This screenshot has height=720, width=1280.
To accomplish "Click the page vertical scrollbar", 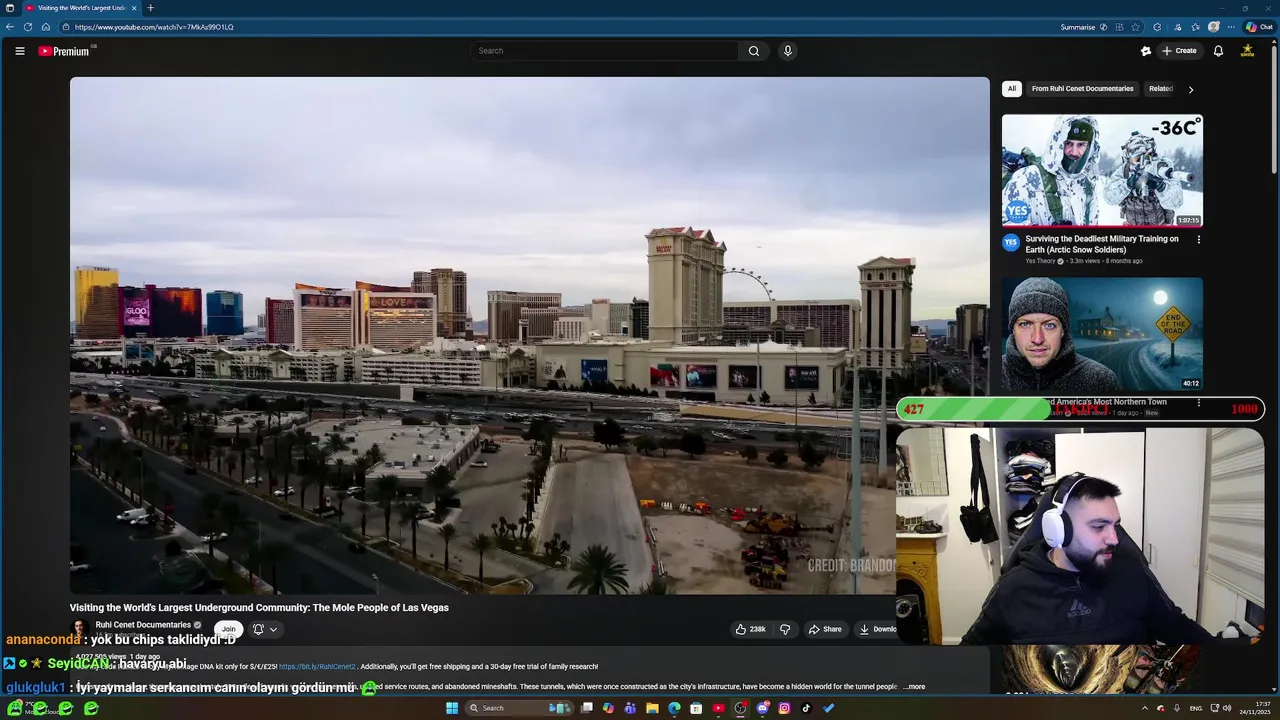I will tap(1275, 110).
